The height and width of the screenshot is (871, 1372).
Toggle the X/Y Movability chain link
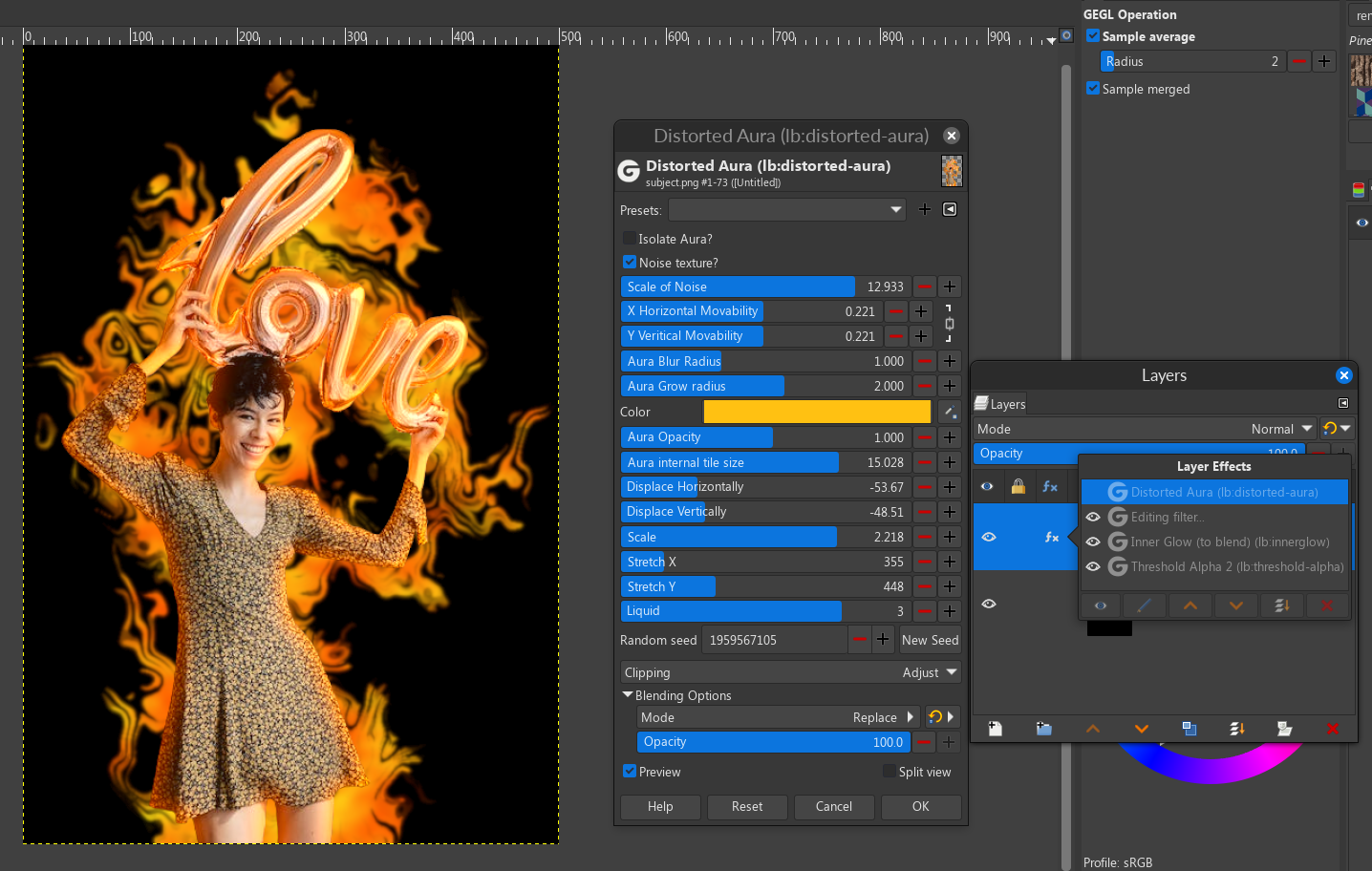coord(949,324)
